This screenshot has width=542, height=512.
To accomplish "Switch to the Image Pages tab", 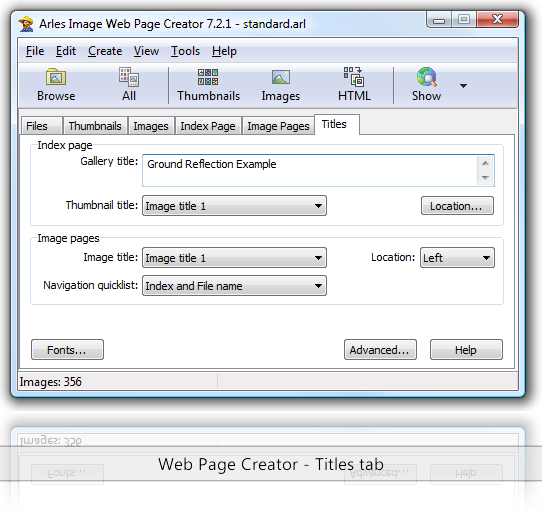I will pos(278,126).
